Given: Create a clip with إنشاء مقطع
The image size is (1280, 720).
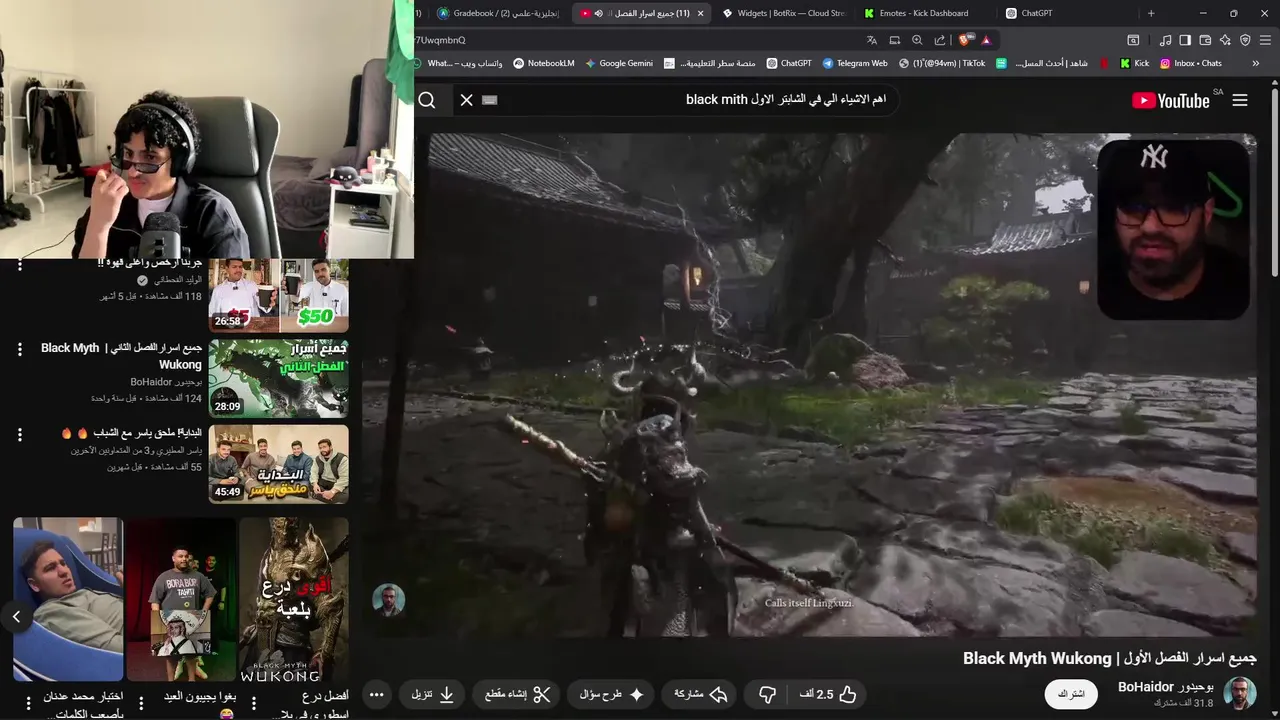Looking at the screenshot, I should [518, 694].
